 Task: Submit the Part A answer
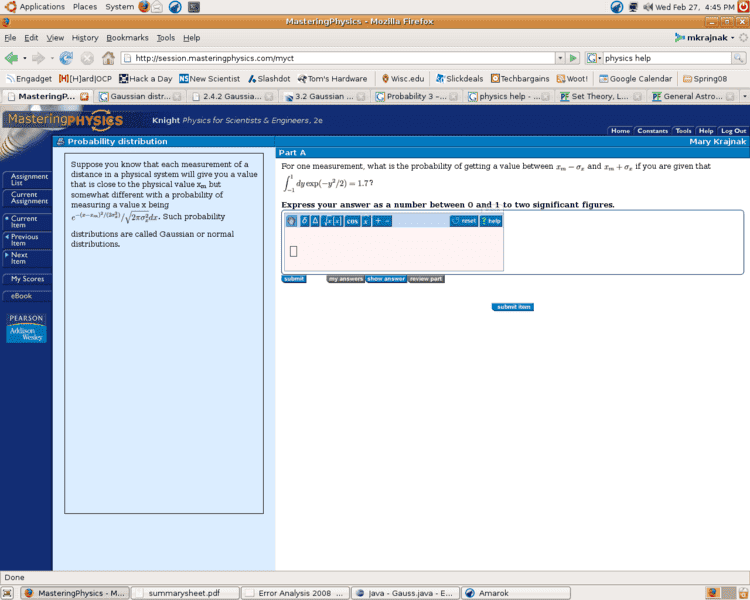[x=294, y=279]
